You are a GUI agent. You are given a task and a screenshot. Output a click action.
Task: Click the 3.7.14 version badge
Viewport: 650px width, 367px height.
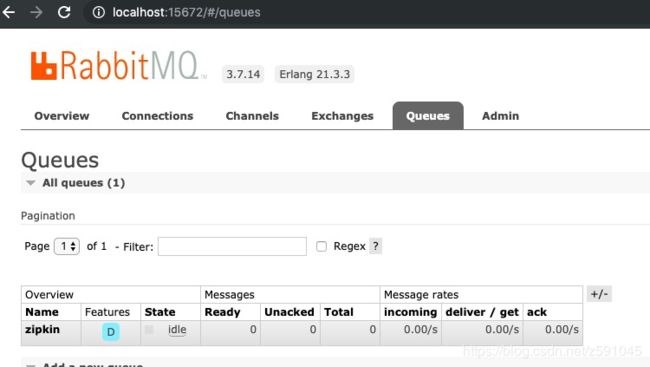click(243, 74)
